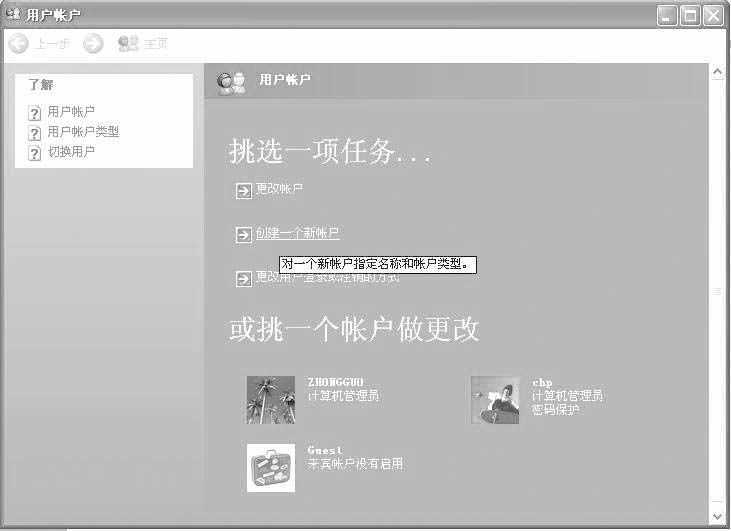This screenshot has width=731, height=531.
Task: Click the arrow icon next to 创建一个新帐户
Action: point(243,234)
